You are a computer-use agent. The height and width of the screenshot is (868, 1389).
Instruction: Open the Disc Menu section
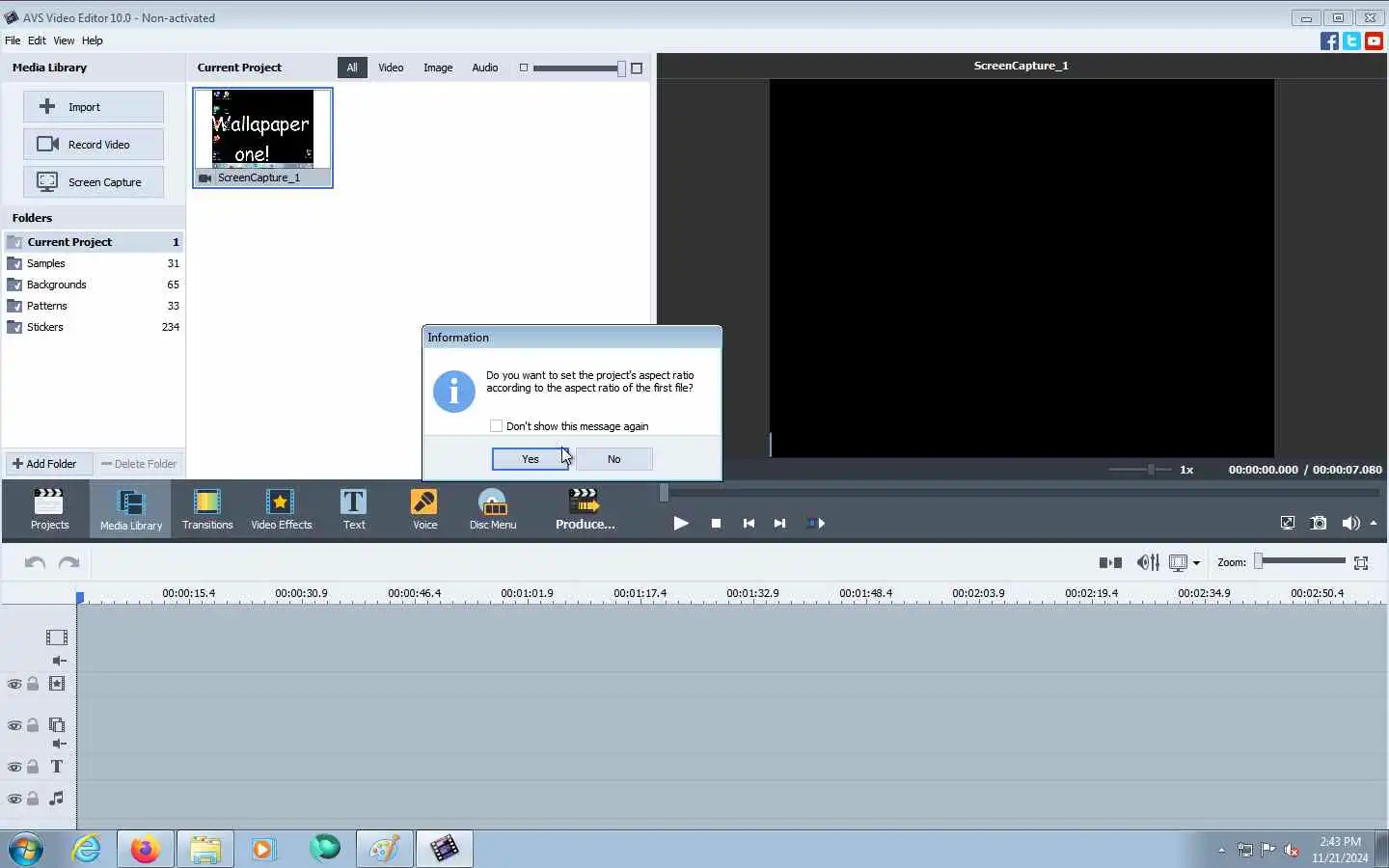pos(493,509)
